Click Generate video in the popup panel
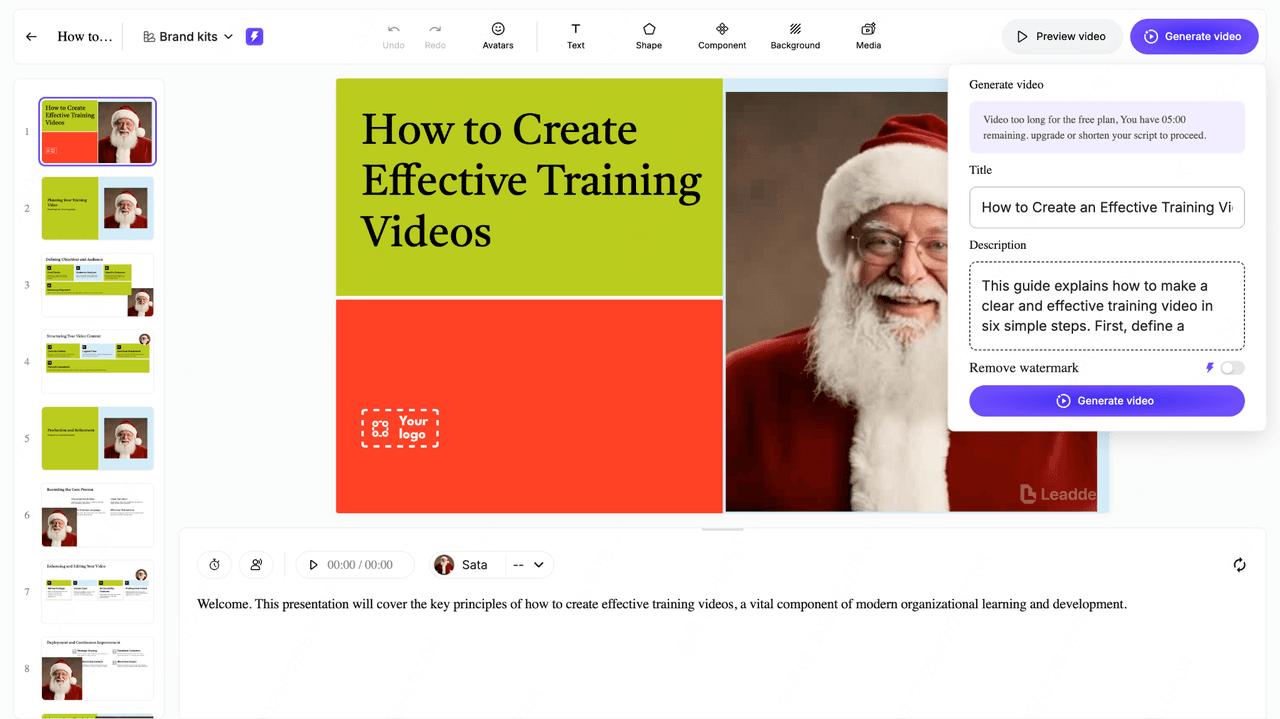Screen dimensions: 1280x719 click(1106, 401)
